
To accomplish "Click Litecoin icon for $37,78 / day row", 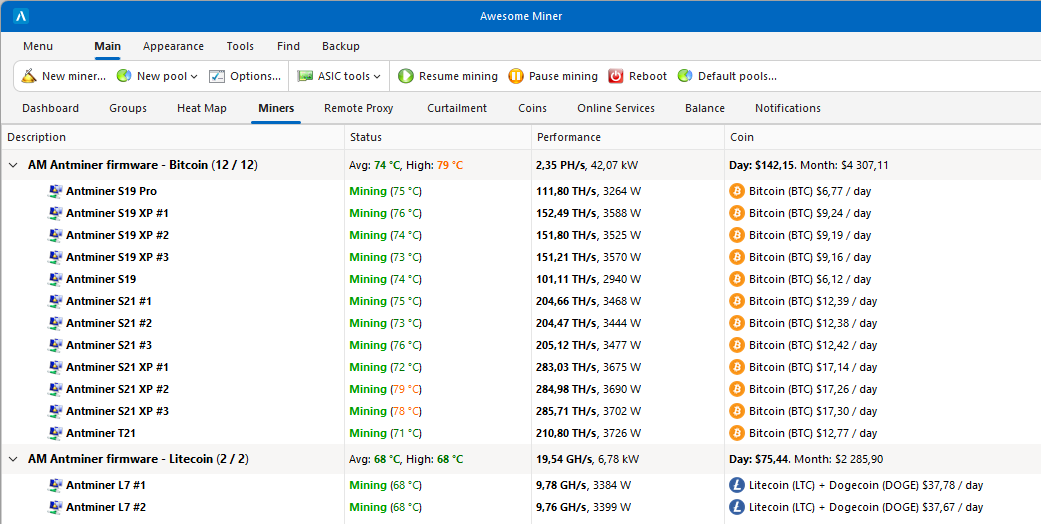I will pos(737,485).
